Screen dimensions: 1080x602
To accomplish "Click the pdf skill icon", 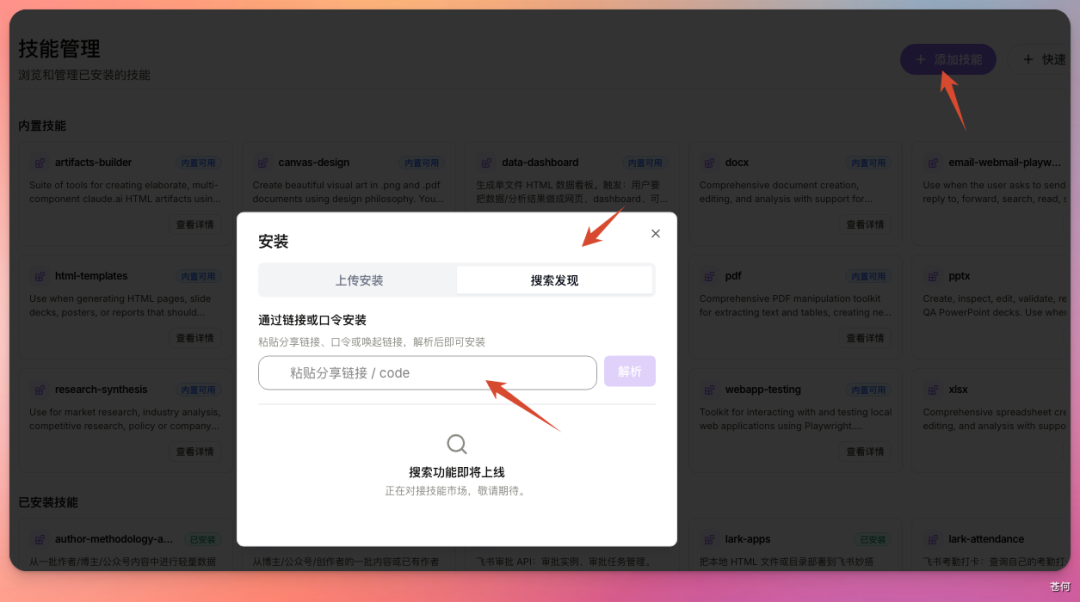I will click(709, 276).
